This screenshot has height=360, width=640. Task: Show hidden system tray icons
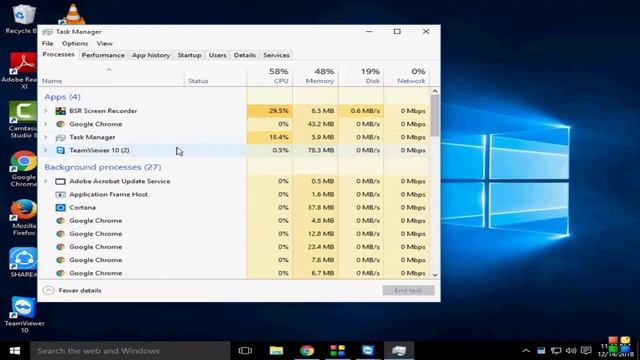526,351
